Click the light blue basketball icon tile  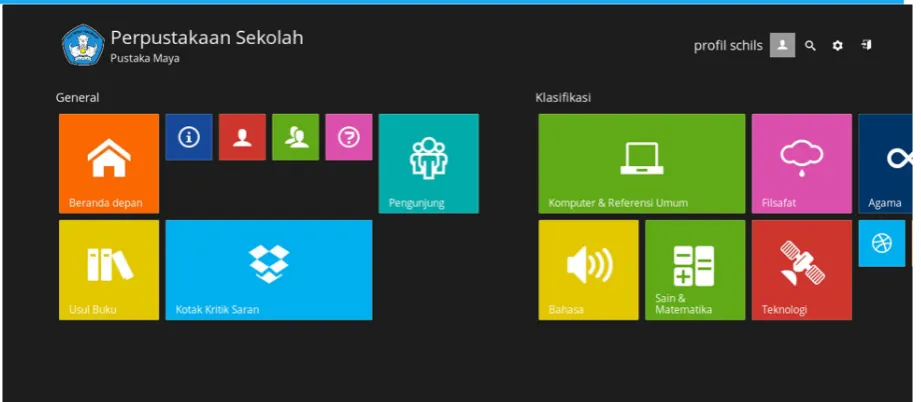click(x=882, y=243)
